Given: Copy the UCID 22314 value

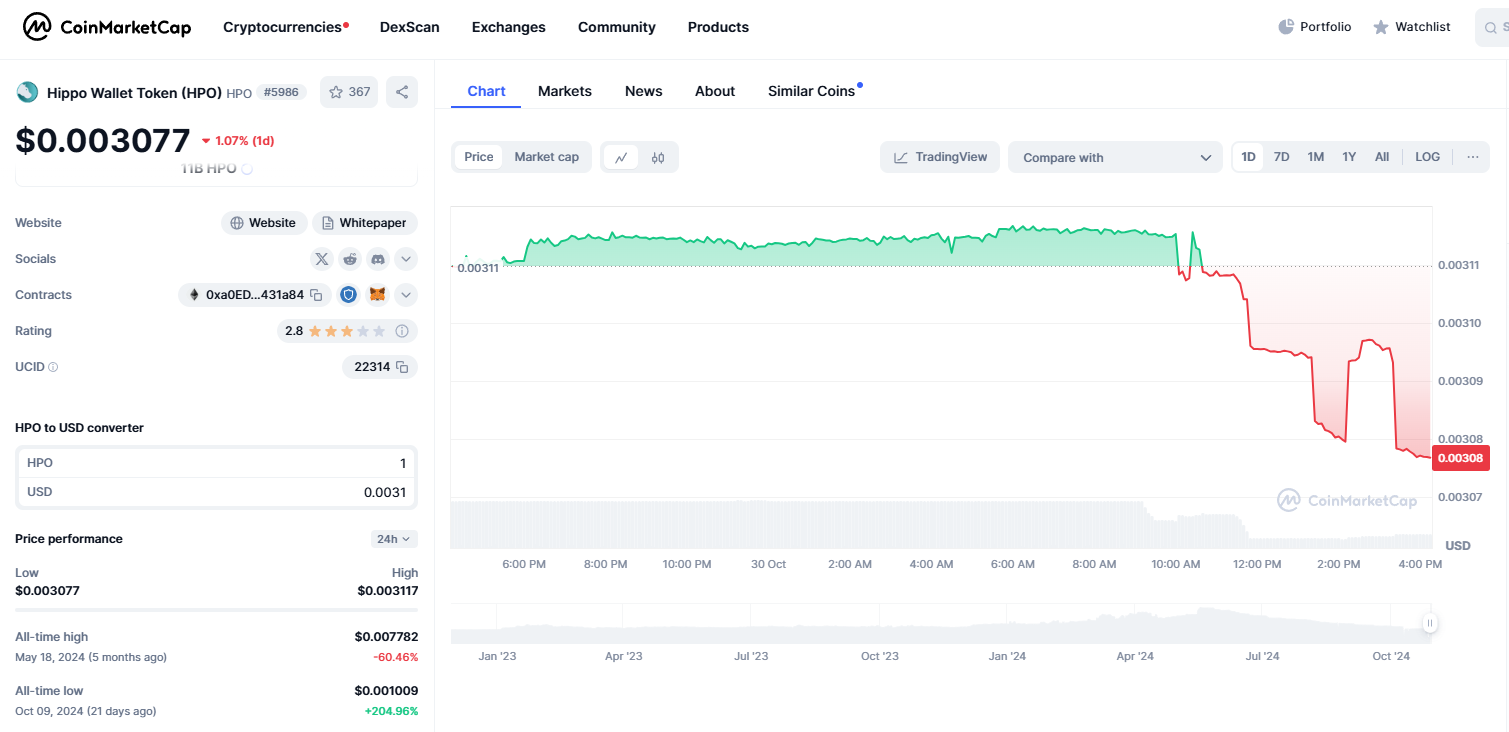Looking at the screenshot, I should click(402, 367).
